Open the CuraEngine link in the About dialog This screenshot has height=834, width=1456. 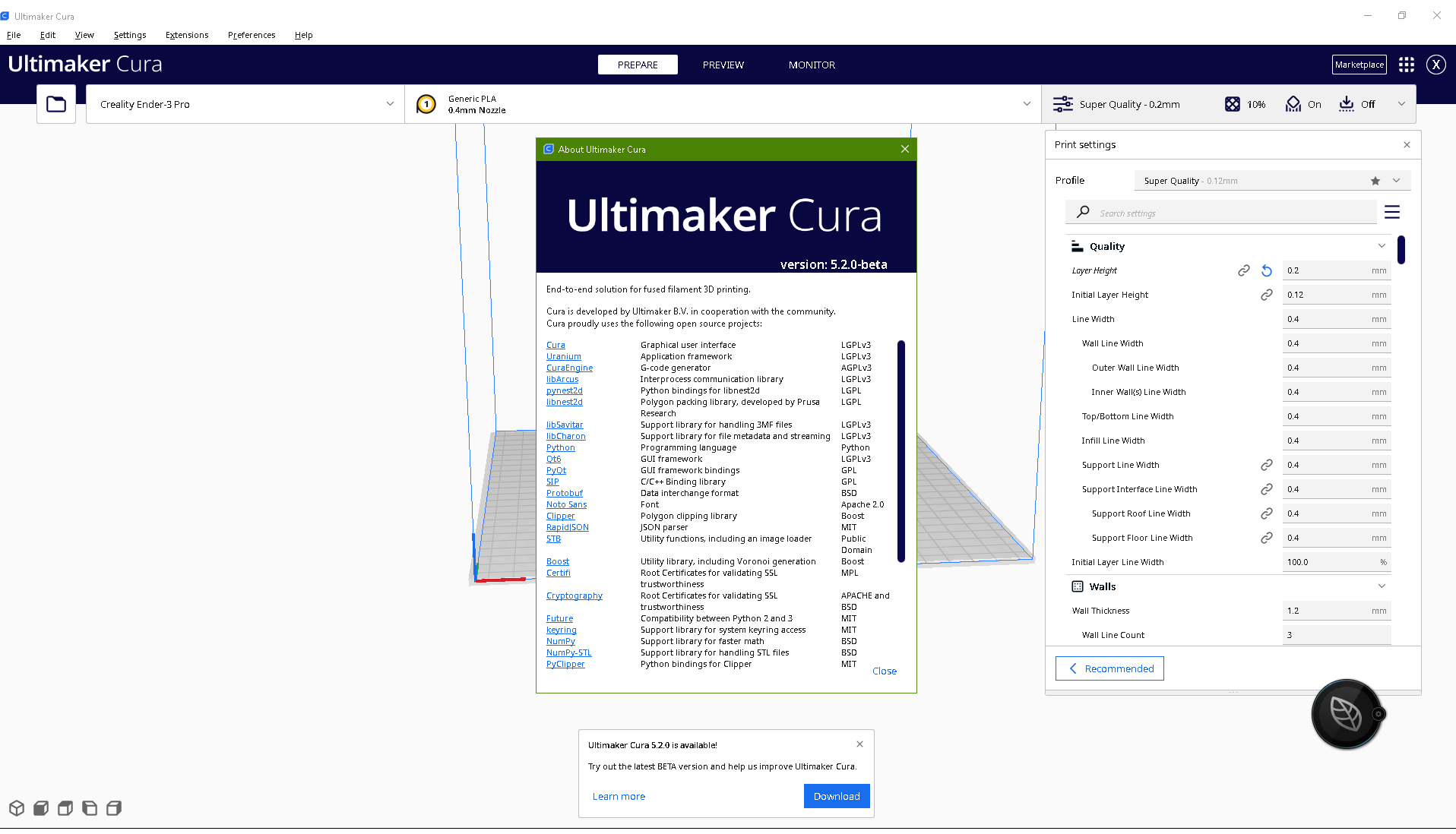(569, 368)
